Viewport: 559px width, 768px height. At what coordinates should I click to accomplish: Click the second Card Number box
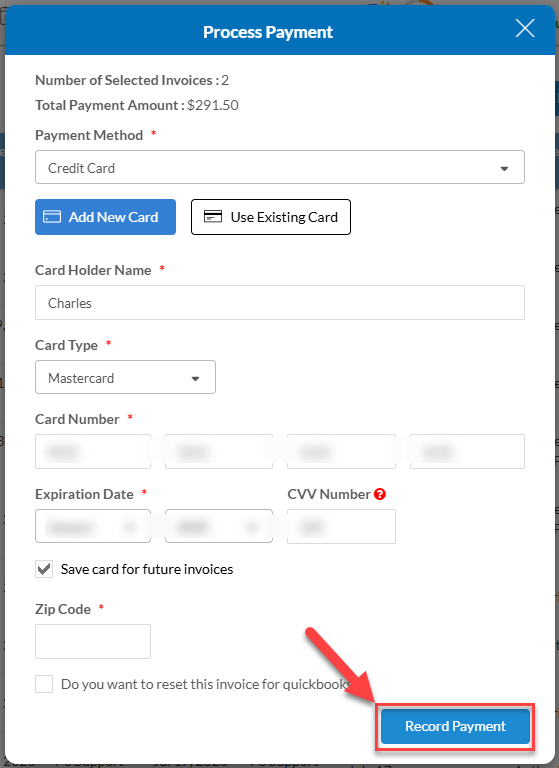point(219,451)
